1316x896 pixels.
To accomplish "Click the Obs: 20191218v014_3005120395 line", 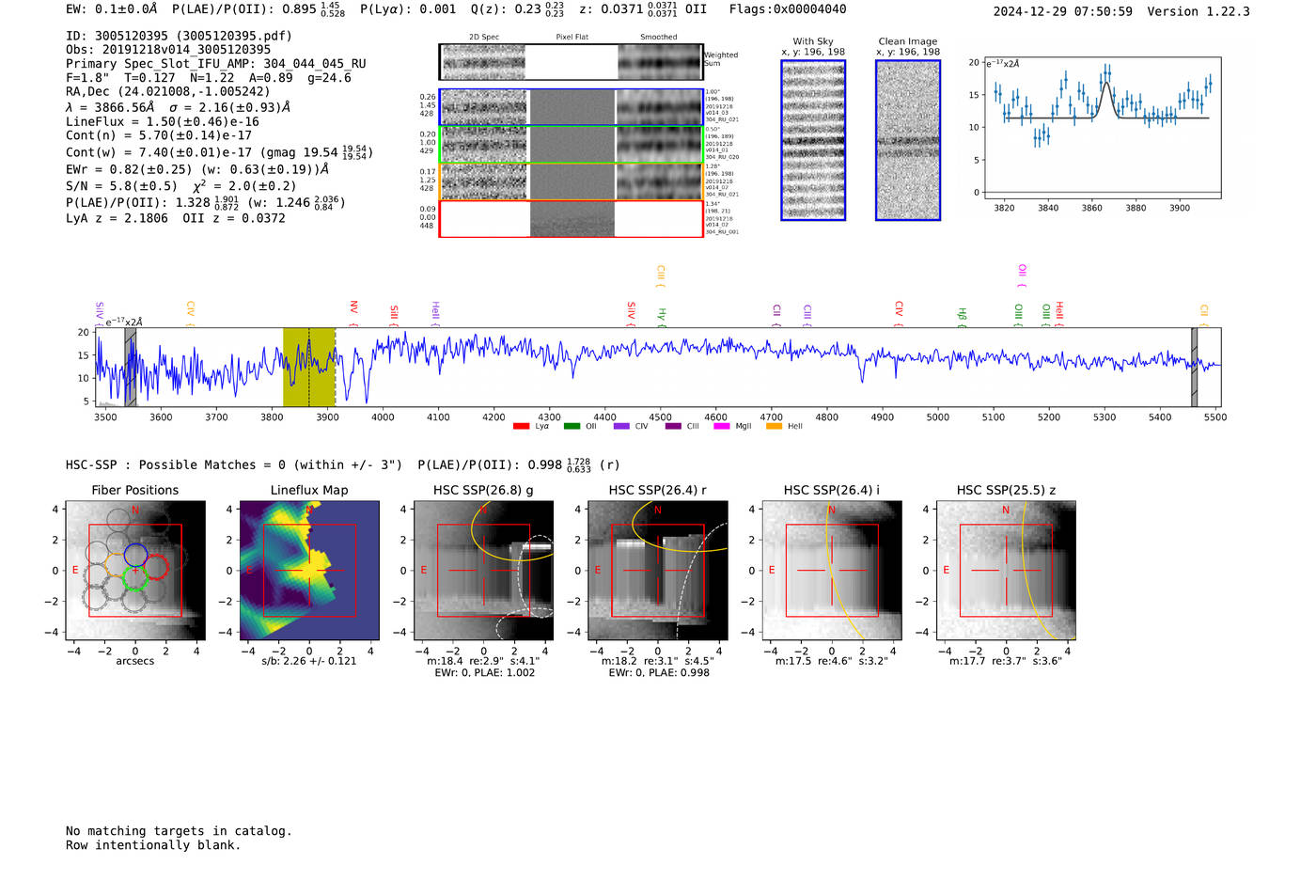I will pyautogui.click(x=168, y=50).
